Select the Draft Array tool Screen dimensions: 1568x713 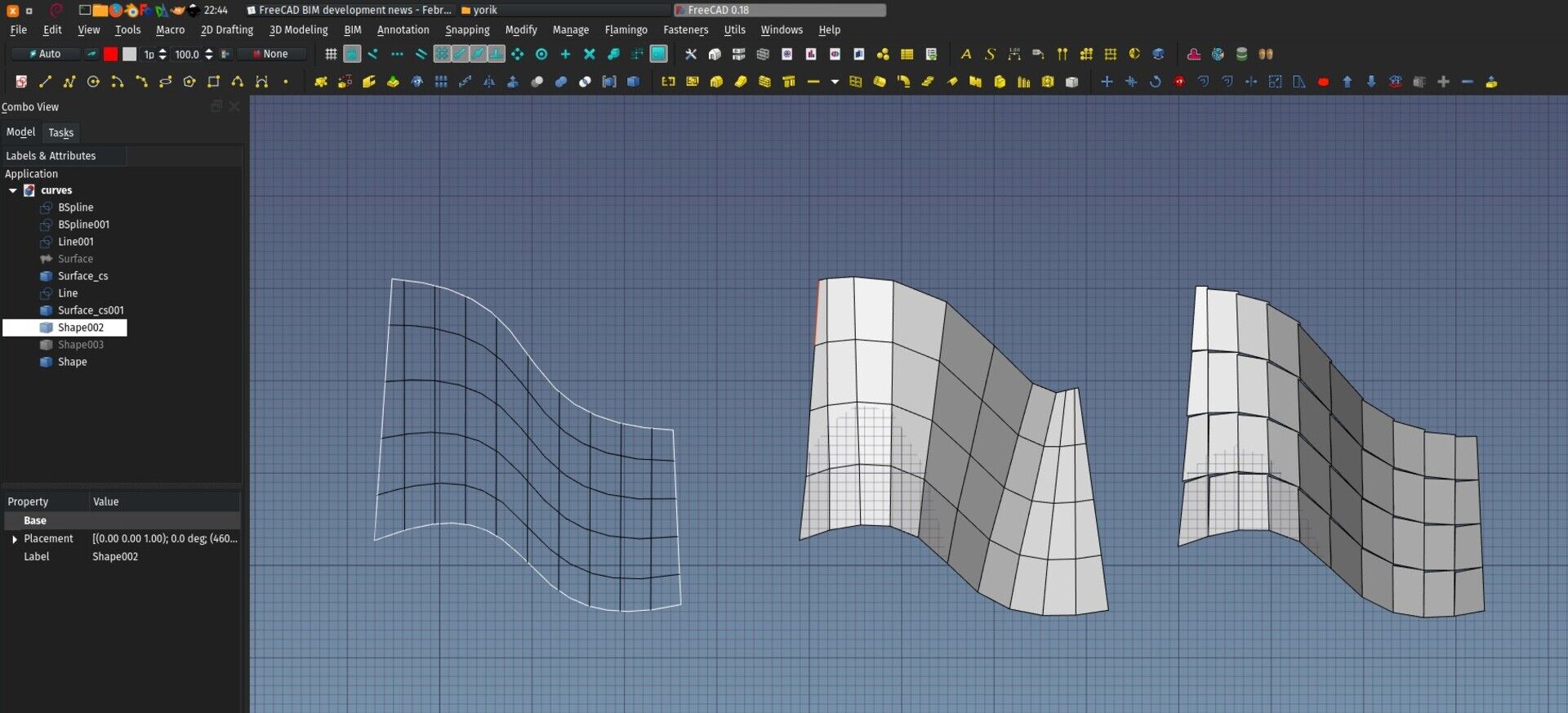click(441, 82)
